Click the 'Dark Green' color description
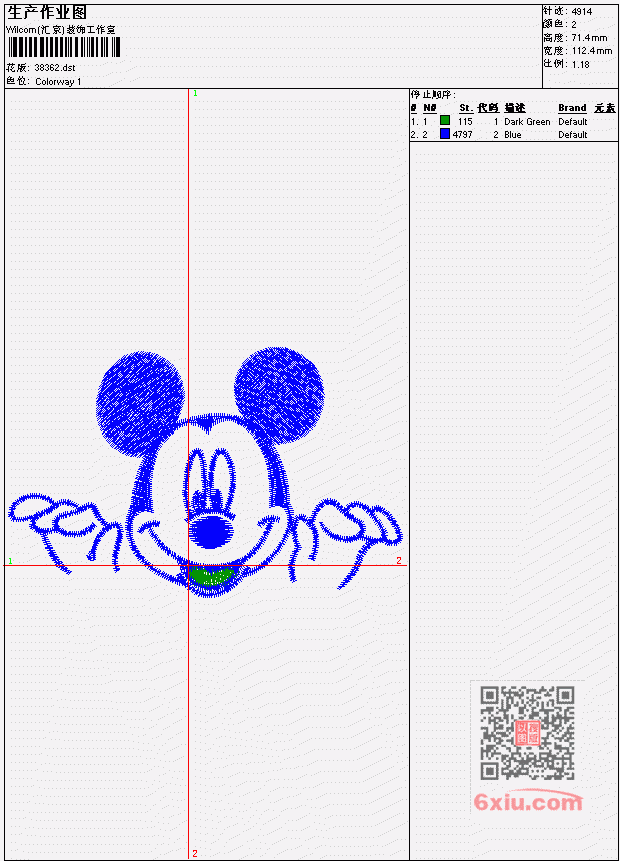620x861 pixels. coord(527,121)
